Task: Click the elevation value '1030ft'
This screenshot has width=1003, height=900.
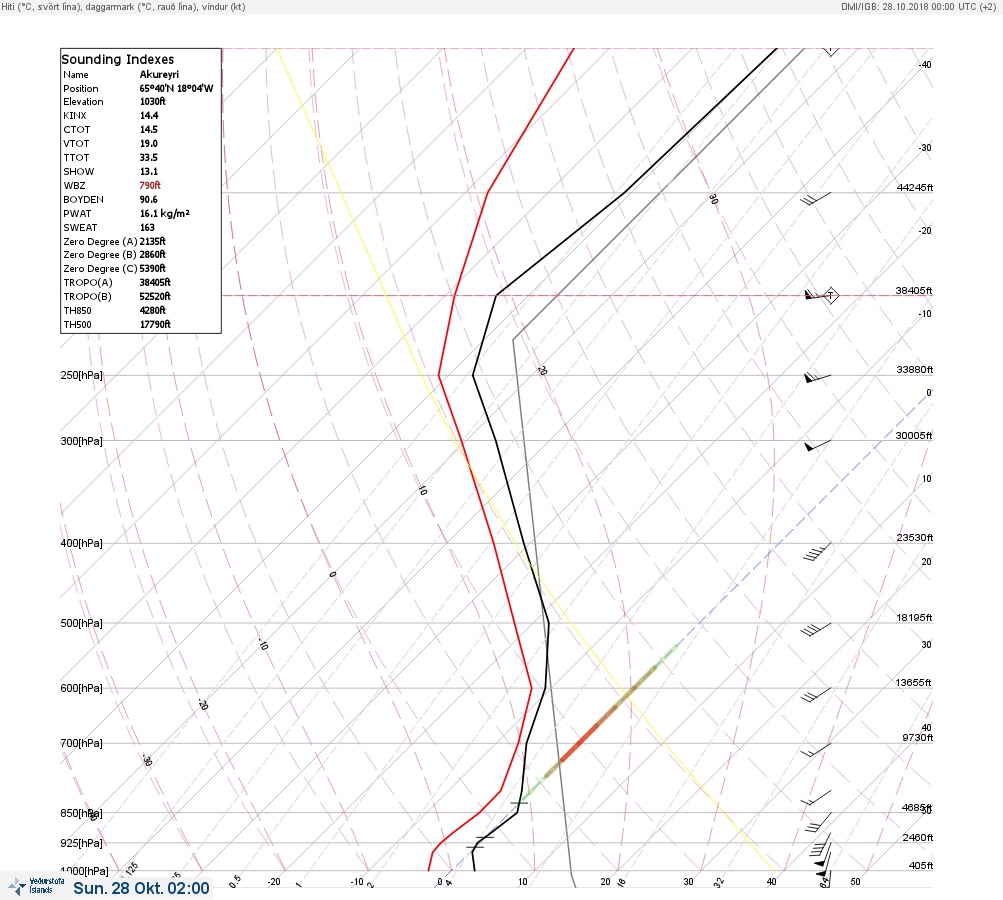Action: click(153, 101)
